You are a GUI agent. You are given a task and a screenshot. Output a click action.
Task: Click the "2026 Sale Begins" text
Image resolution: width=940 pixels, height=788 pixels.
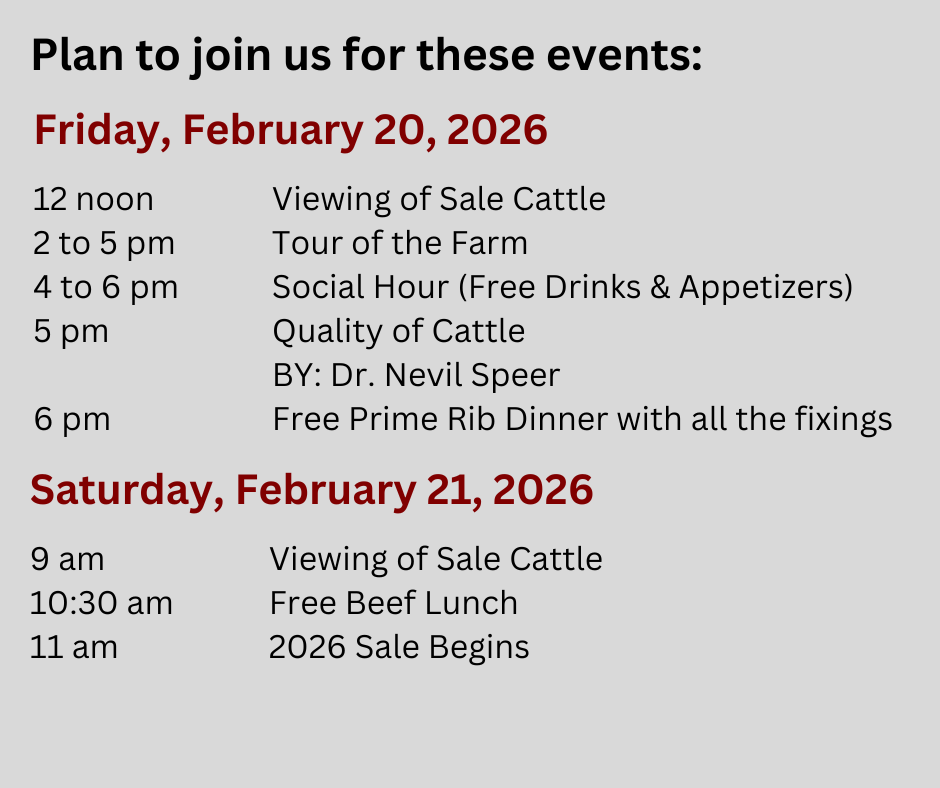tap(399, 647)
